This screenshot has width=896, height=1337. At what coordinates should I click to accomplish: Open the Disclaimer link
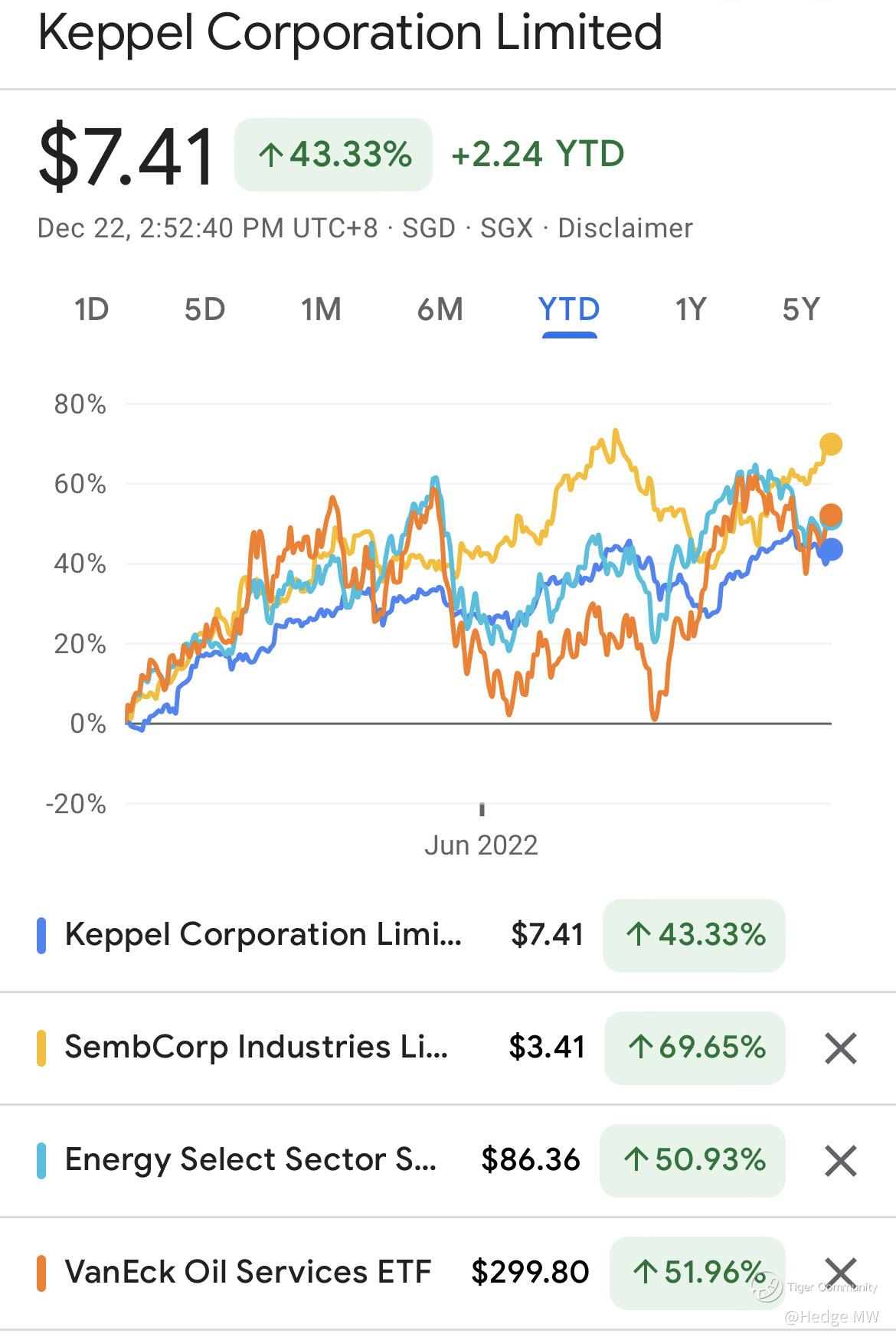click(625, 228)
